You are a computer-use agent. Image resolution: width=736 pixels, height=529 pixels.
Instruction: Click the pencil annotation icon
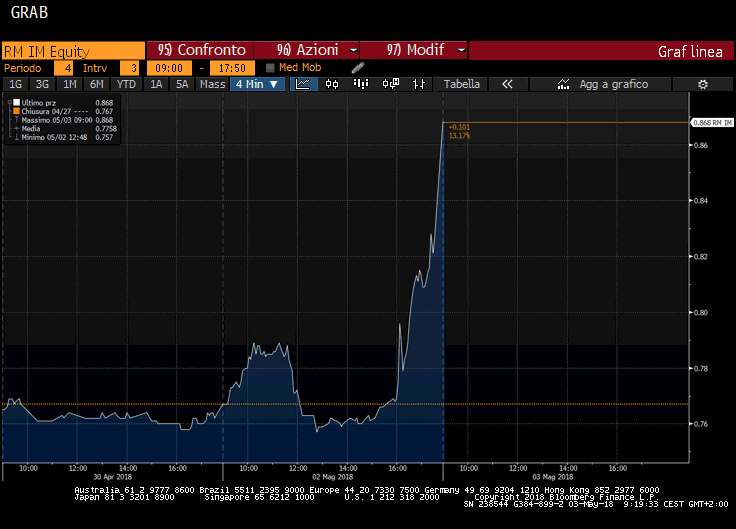(x=358, y=67)
